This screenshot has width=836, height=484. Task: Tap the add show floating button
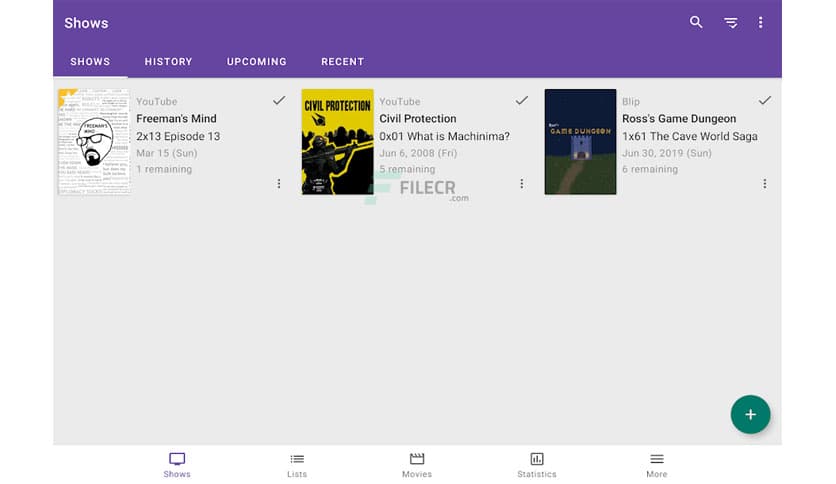[750, 414]
